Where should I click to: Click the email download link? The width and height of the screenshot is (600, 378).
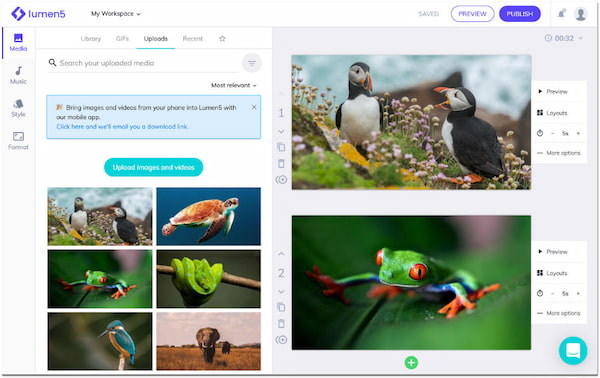click(122, 127)
